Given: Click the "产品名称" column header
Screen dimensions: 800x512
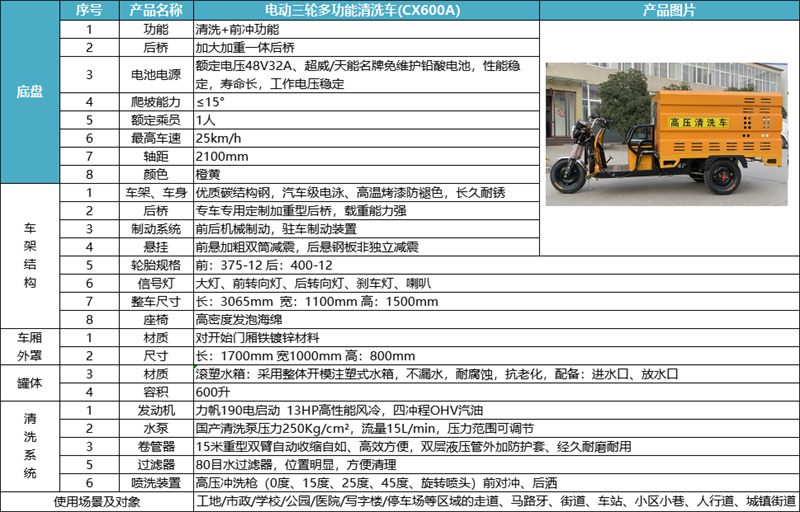Looking at the screenshot, I should pyautogui.click(x=156, y=10).
